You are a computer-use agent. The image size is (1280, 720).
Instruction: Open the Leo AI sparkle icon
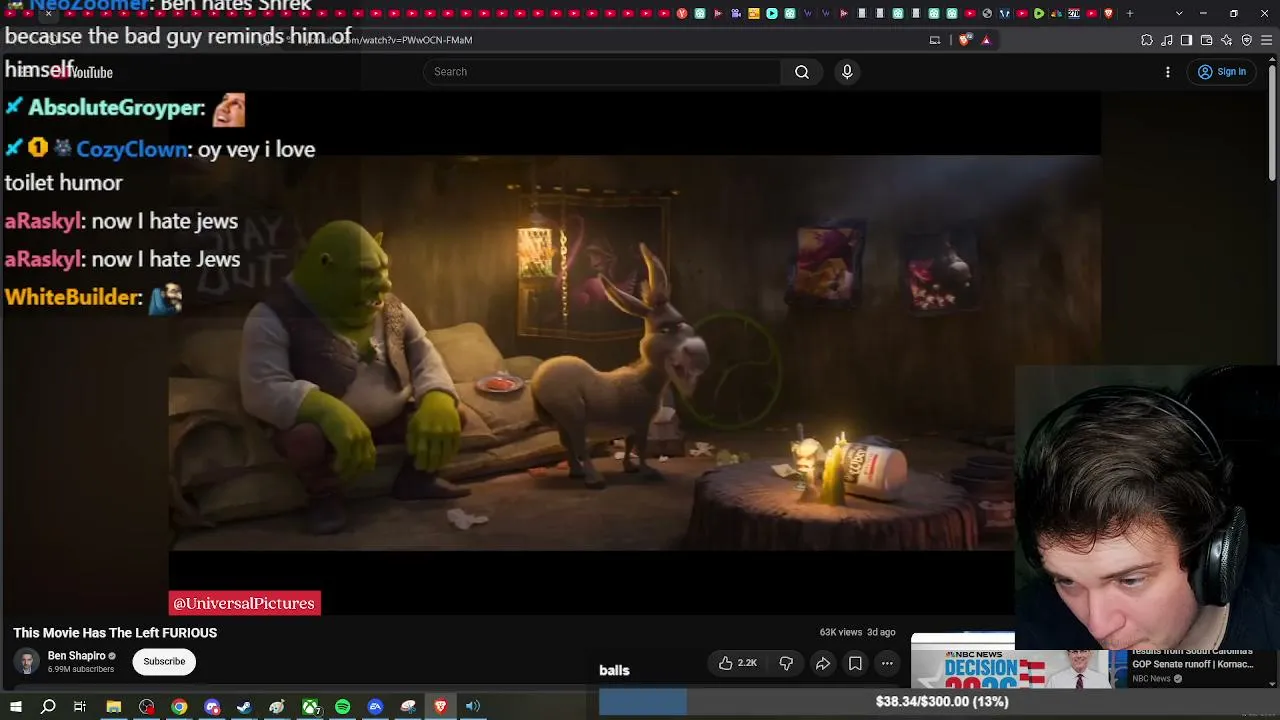(1227, 40)
